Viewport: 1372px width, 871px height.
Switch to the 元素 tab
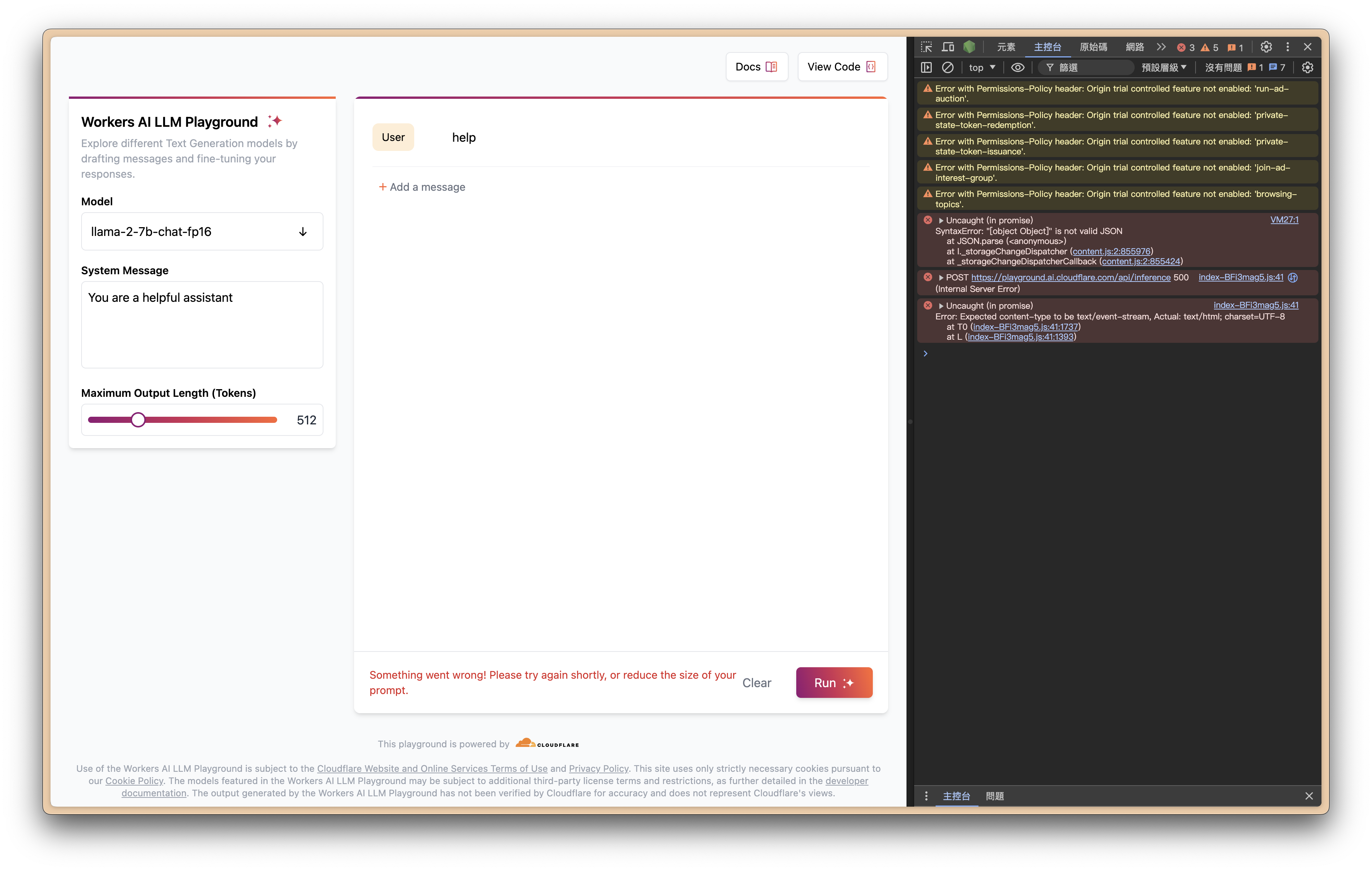coord(1006,47)
